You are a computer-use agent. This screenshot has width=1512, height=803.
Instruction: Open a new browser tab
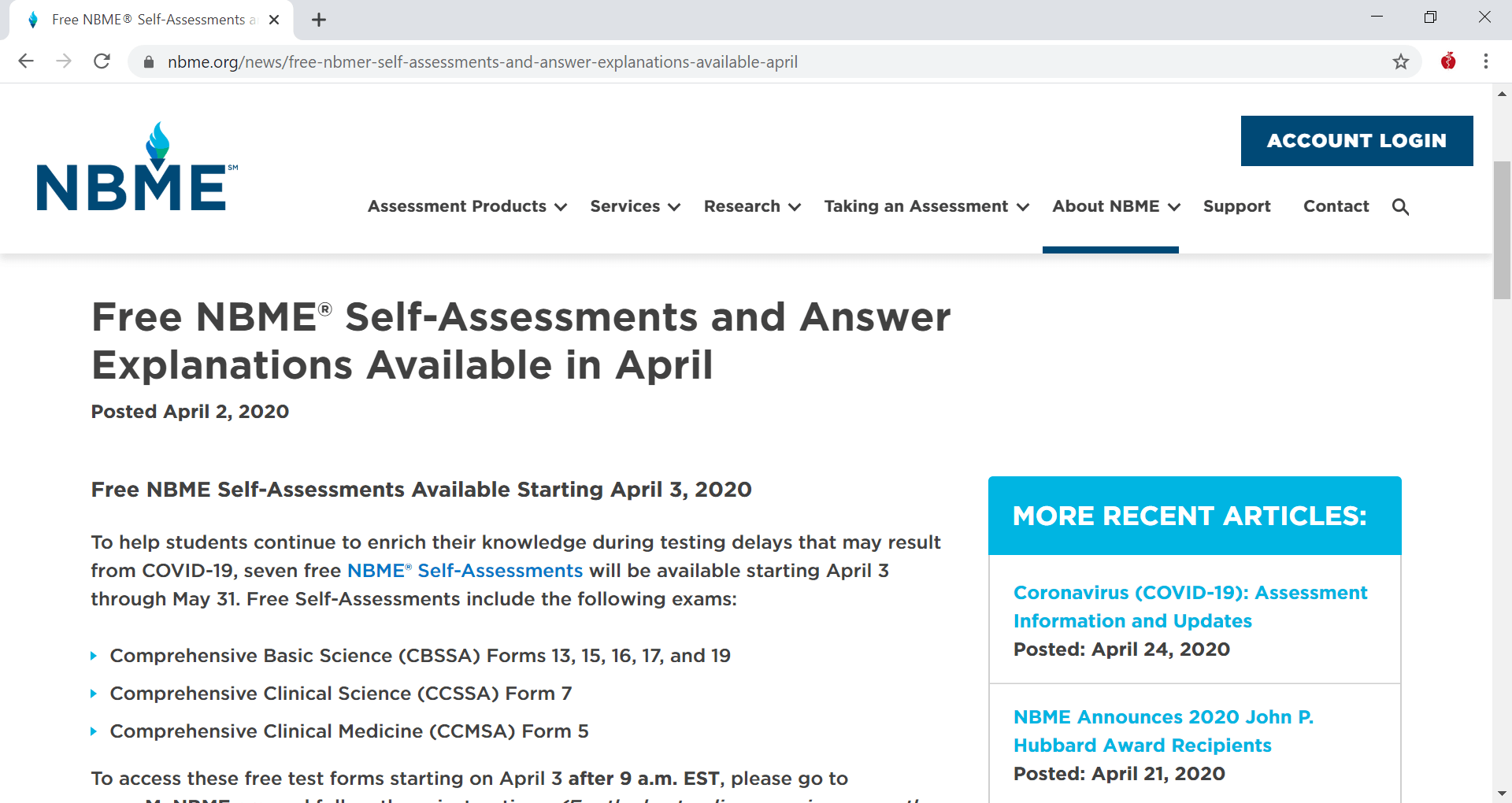click(319, 20)
